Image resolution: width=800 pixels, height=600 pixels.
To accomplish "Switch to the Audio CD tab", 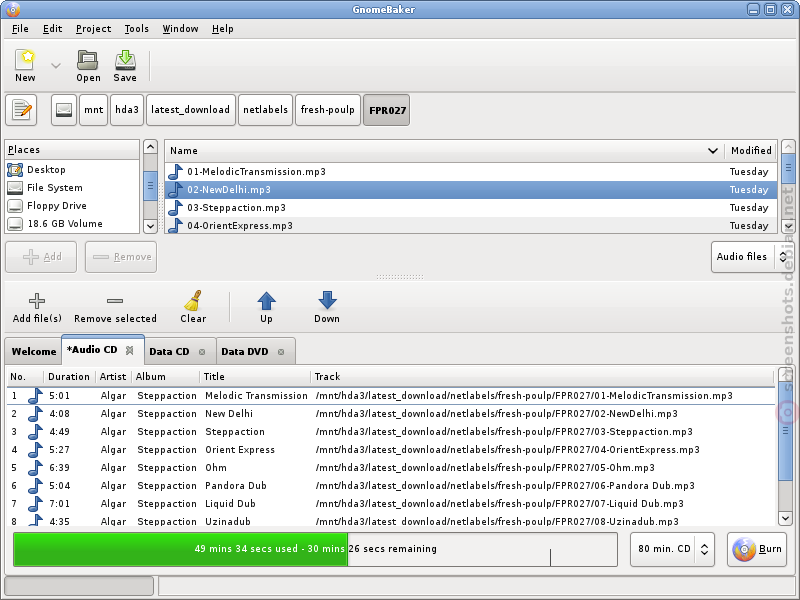I will tap(92, 349).
